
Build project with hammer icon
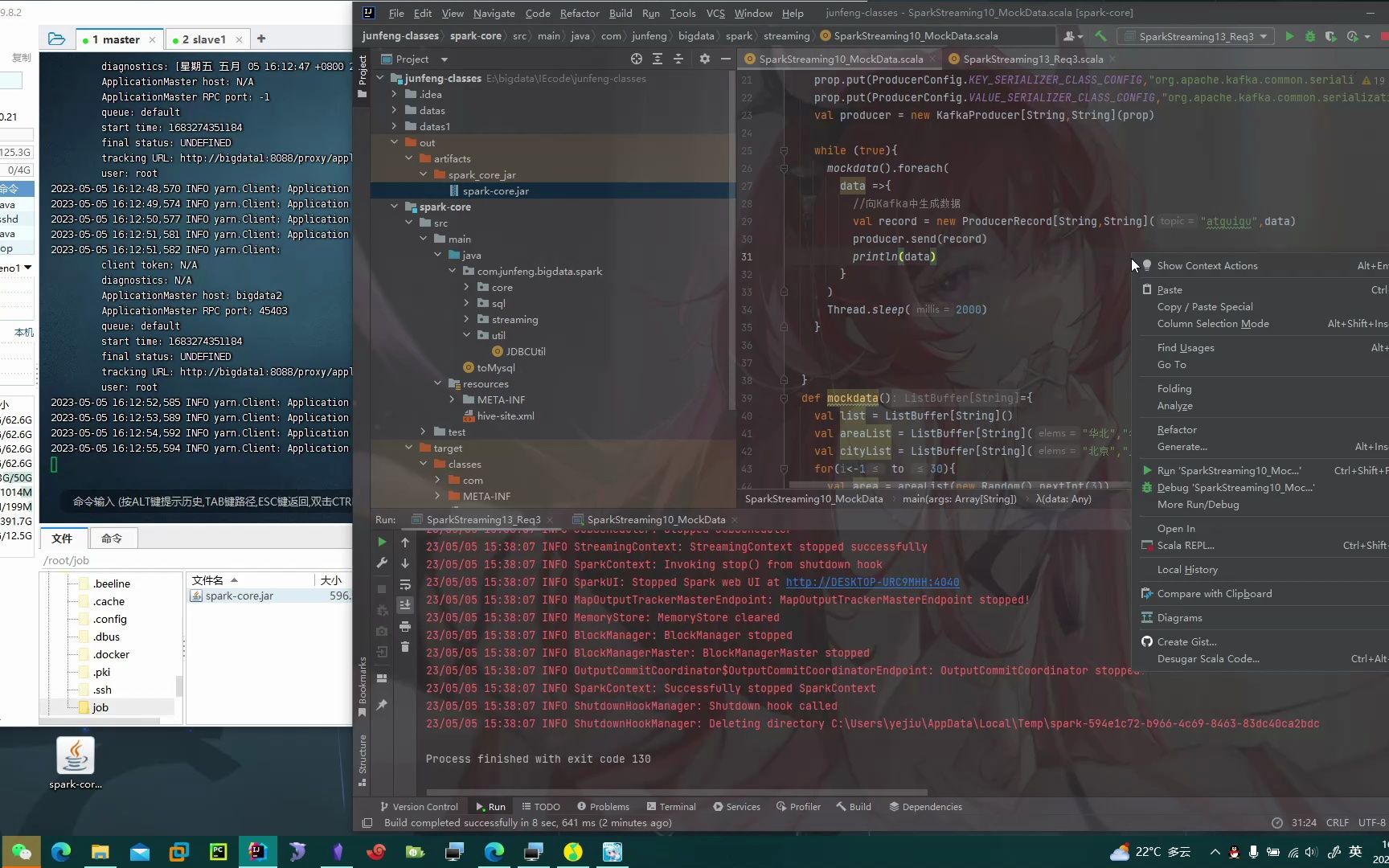[x=1101, y=36]
